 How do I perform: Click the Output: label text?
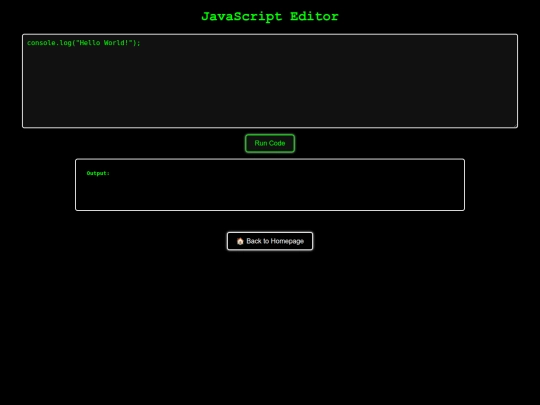(98, 173)
